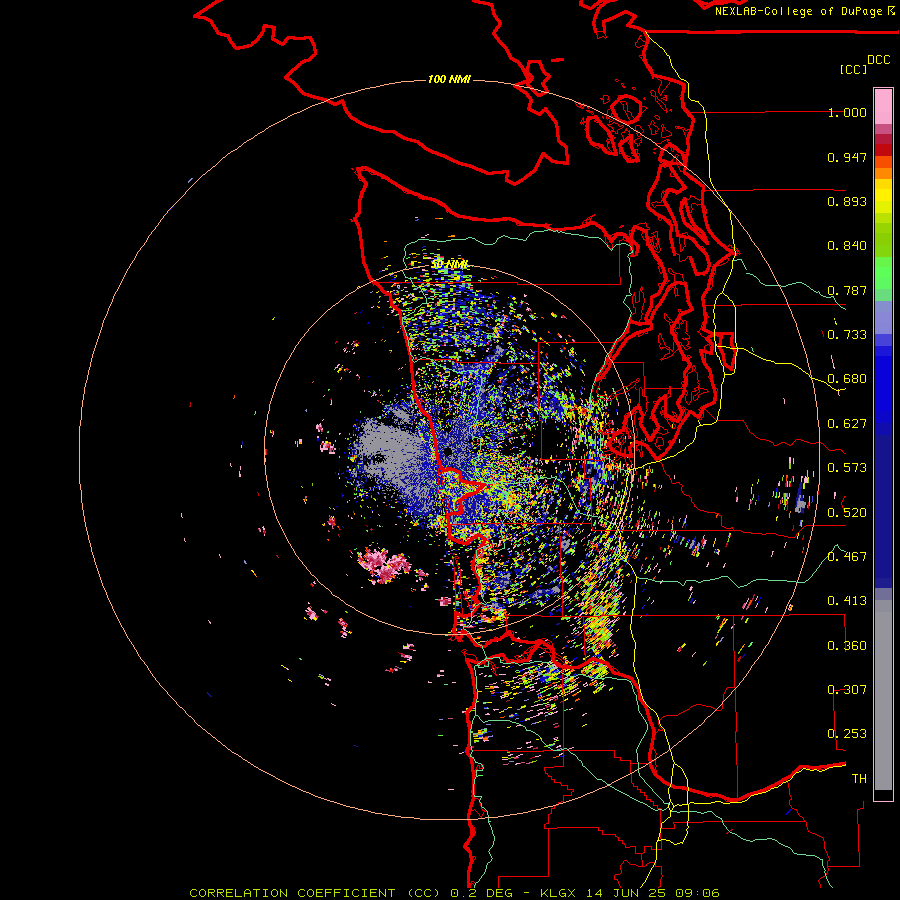
Task: Click the 0.2 DEG elevation text in the caption
Action: click(x=481, y=893)
